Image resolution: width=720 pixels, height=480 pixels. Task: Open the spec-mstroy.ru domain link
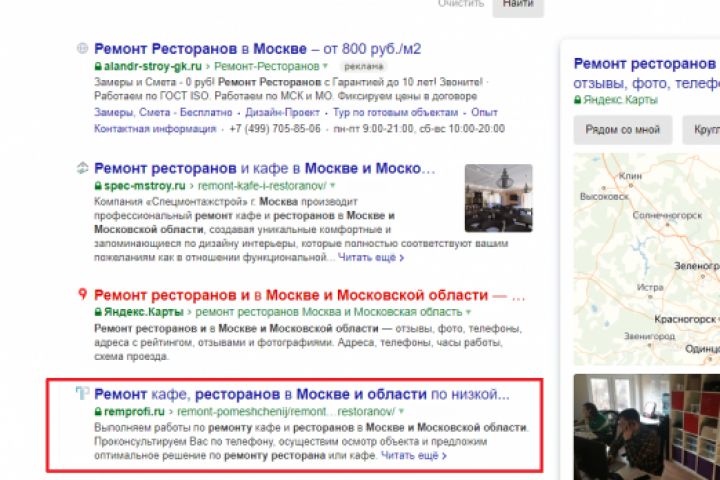click(145, 186)
